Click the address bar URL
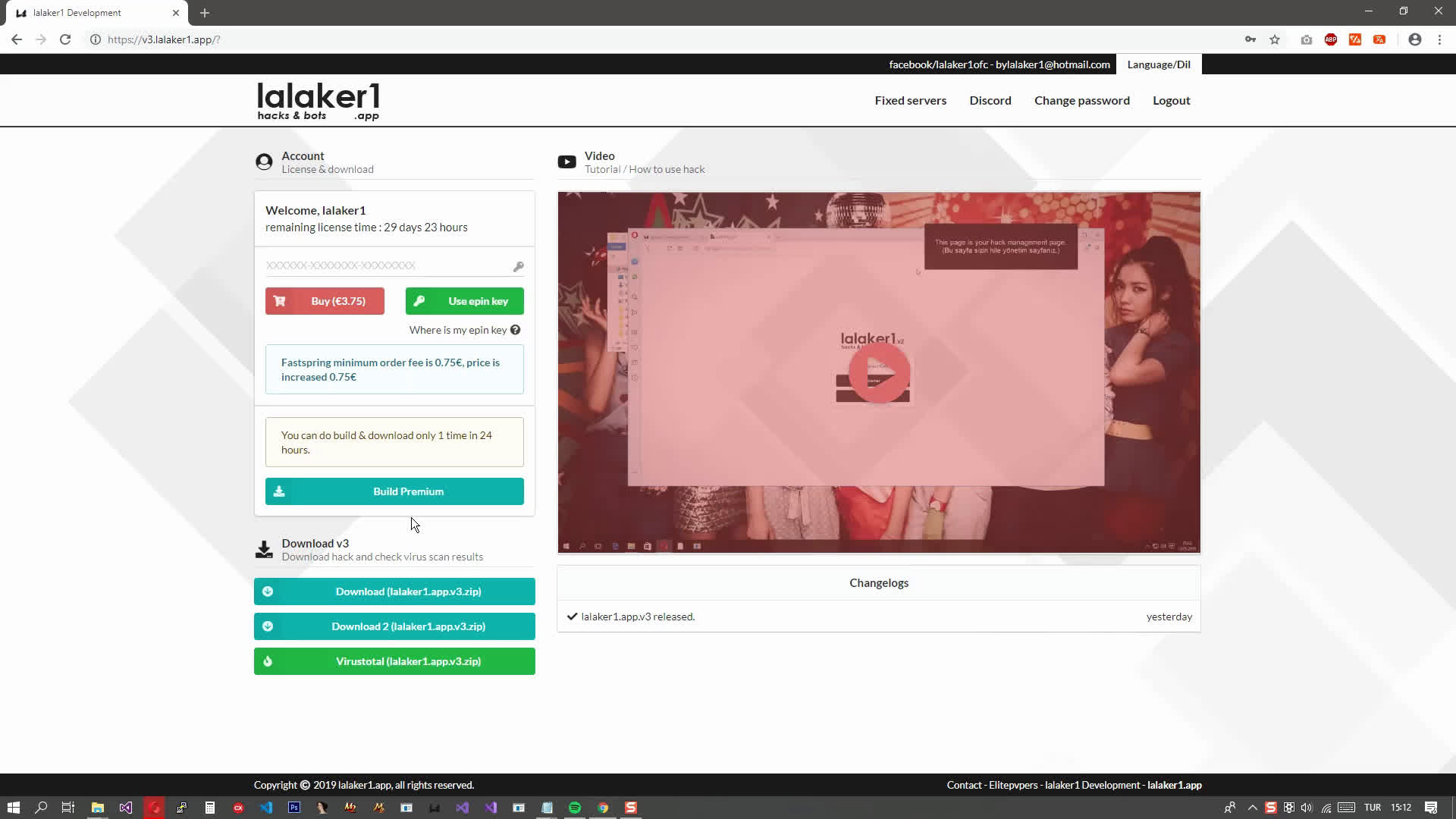This screenshot has width=1456, height=819. tap(164, 39)
